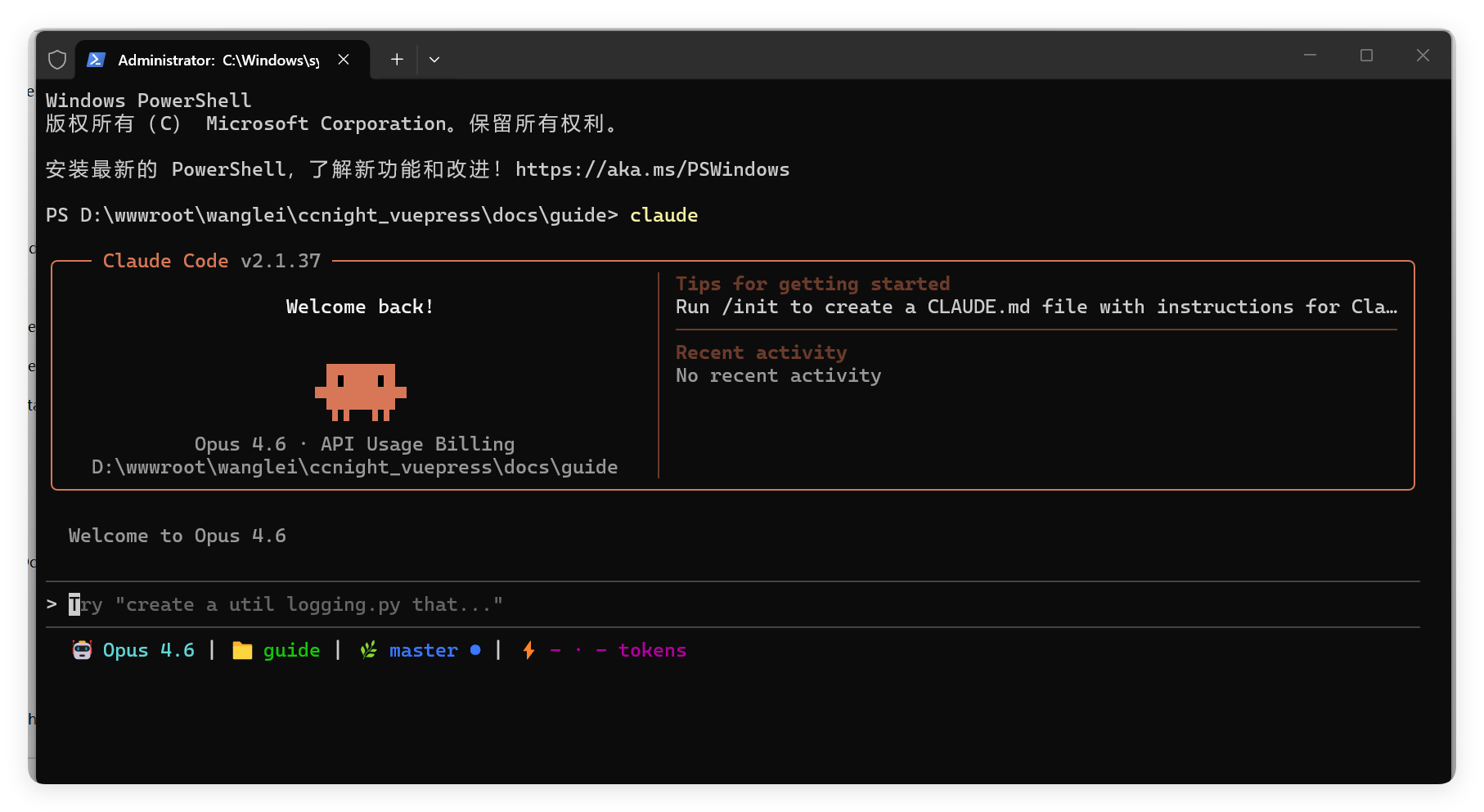Screen dimensions: 1484x812
Task: Click the folder icon next to guide
Action: [242, 650]
